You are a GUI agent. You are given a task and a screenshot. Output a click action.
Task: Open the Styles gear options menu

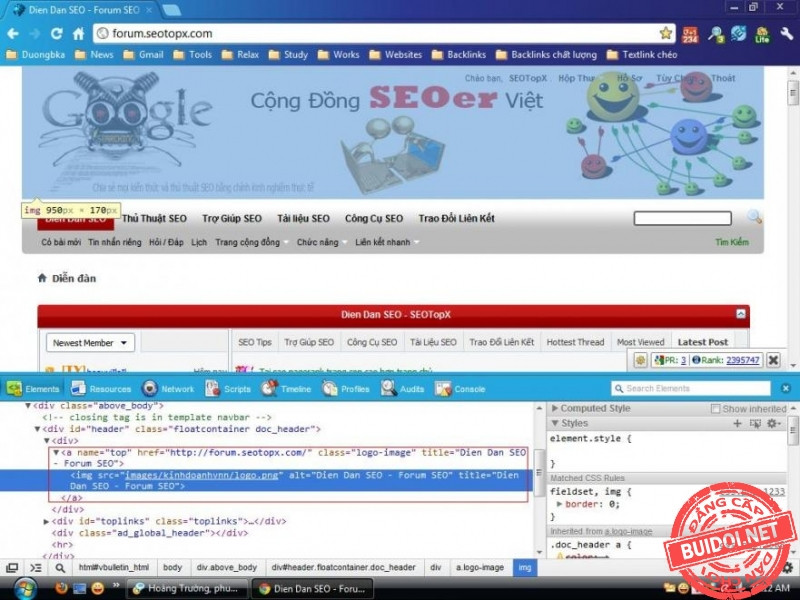(x=773, y=423)
